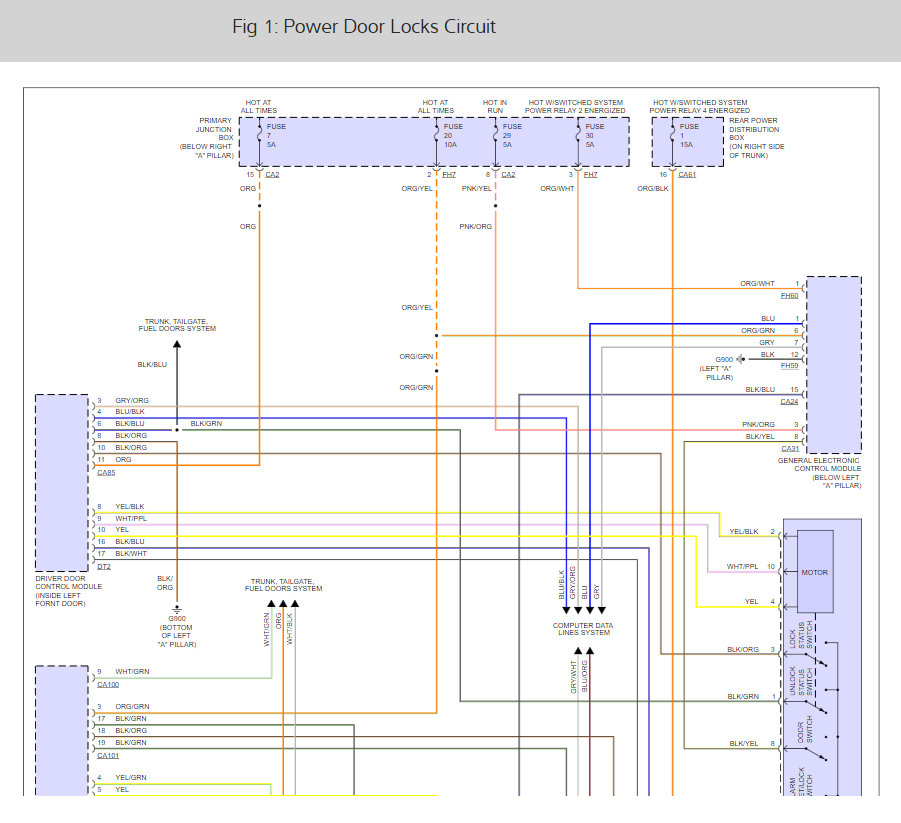Click the MOTOR component box
The width and height of the screenshot is (901, 823).
(815, 573)
